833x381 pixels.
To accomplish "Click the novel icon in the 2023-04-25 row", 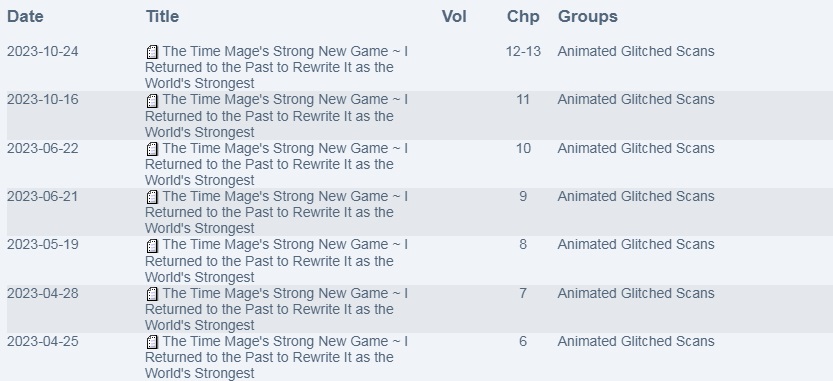I will click(x=152, y=342).
